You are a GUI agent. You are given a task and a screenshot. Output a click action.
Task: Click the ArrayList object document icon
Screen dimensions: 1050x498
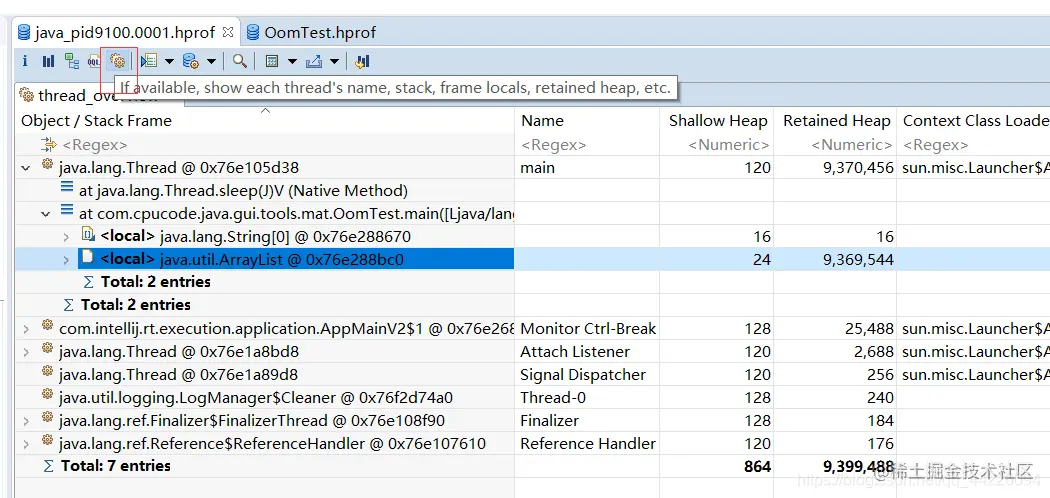pos(87,258)
